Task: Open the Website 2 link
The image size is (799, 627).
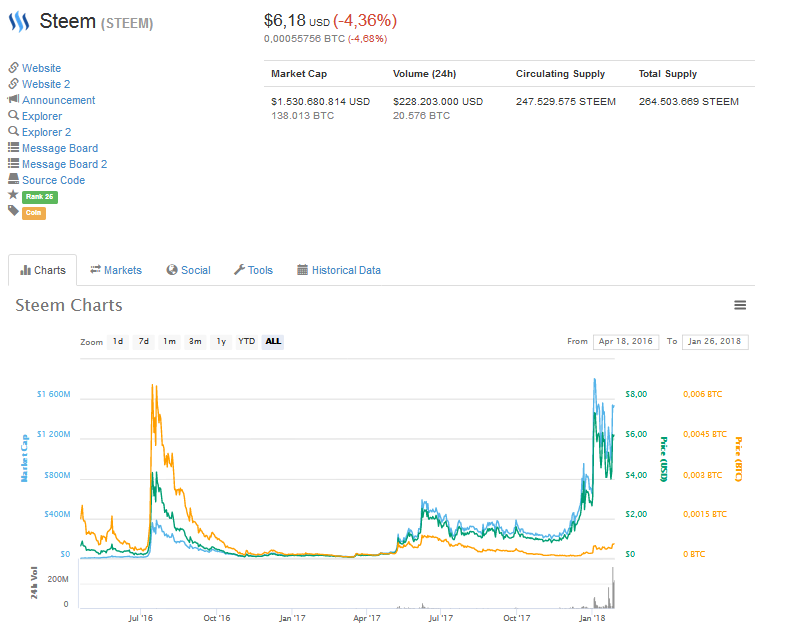Action: pos(46,84)
